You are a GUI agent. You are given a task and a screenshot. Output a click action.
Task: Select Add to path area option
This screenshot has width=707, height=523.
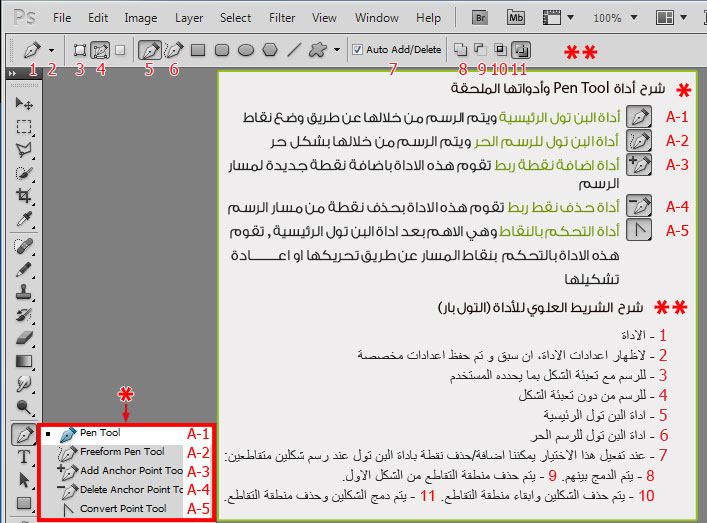460,49
